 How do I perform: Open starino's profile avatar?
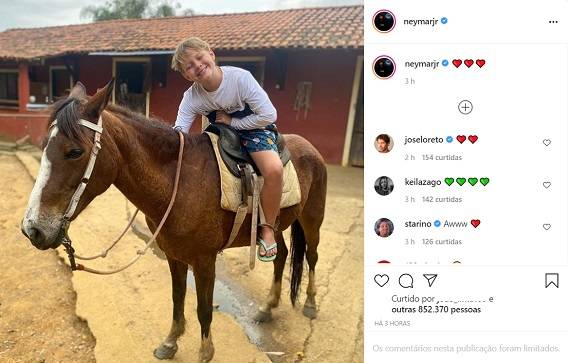click(384, 228)
